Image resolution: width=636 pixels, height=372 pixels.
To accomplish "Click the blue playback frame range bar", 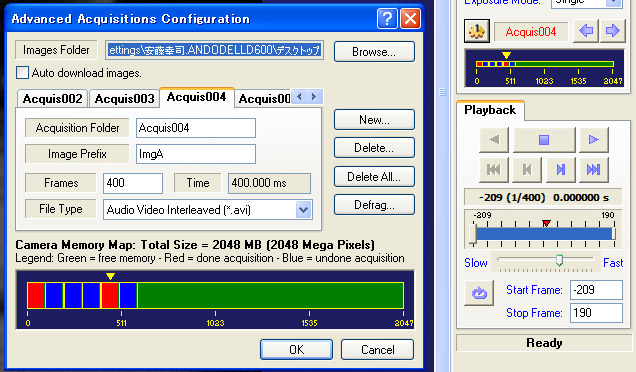I will (544, 234).
